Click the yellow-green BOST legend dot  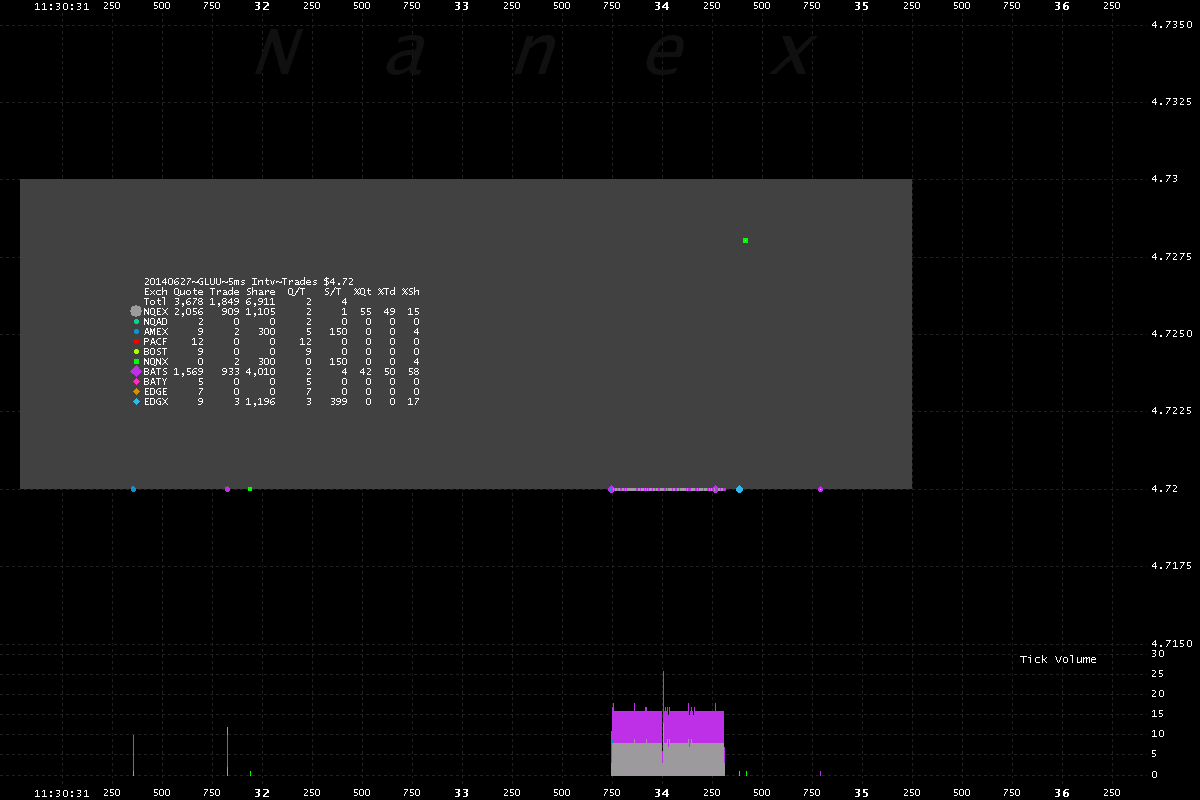click(136, 352)
